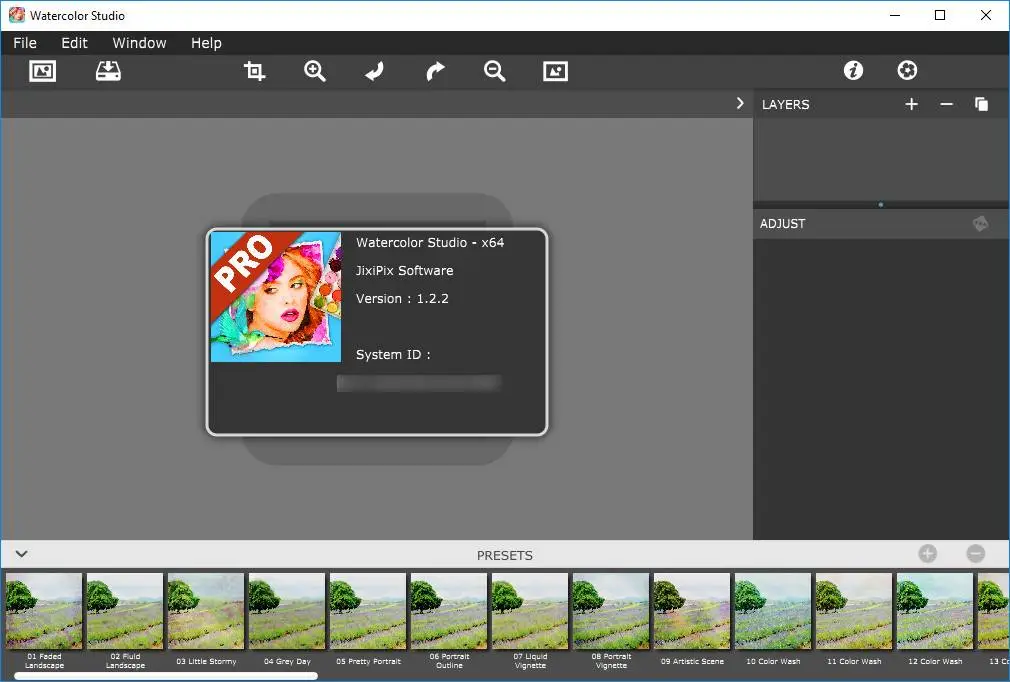Click the Watercolor Studio - x64 title text
Viewport: 1010px width, 682px height.
[430, 243]
